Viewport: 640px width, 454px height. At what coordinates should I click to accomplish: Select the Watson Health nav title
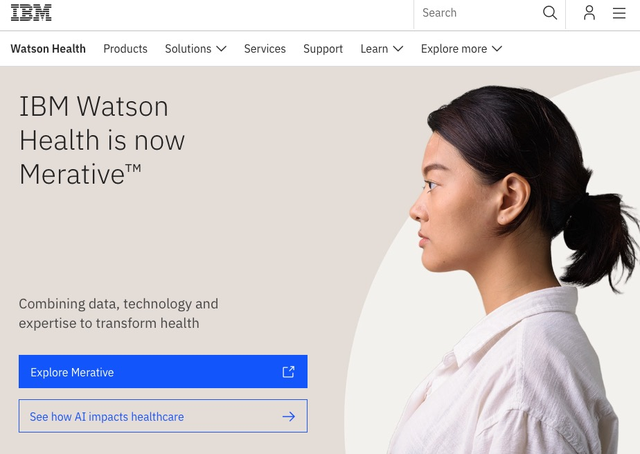click(x=48, y=49)
